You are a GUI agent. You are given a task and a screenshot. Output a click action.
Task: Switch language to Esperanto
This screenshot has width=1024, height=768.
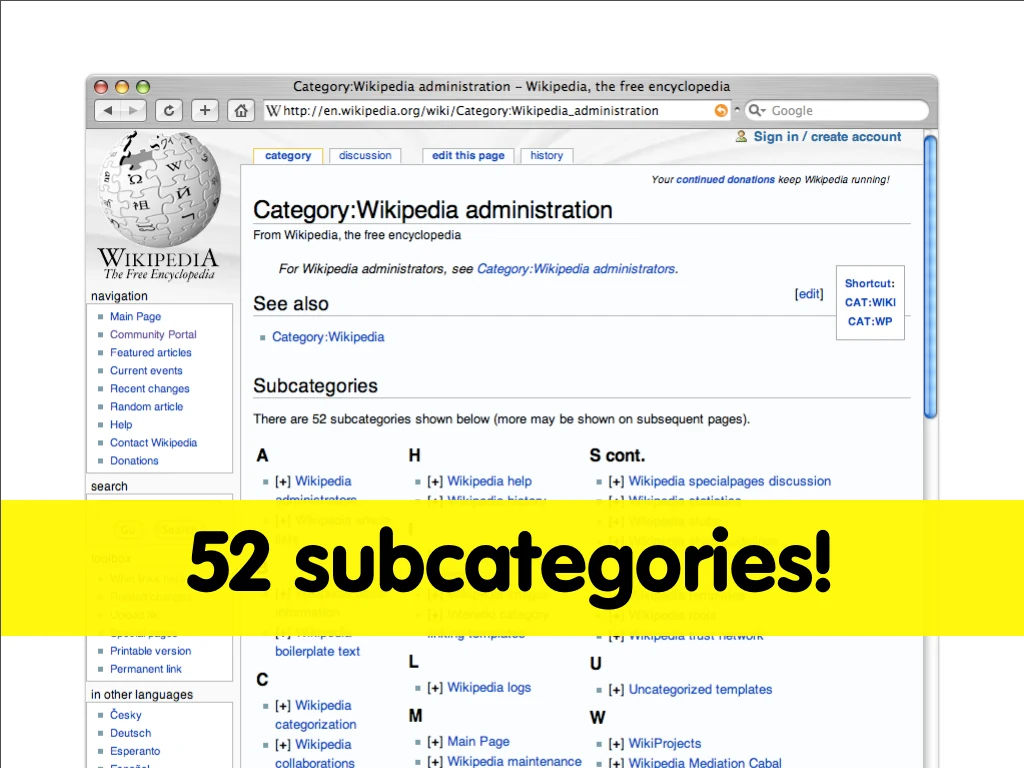(135, 751)
